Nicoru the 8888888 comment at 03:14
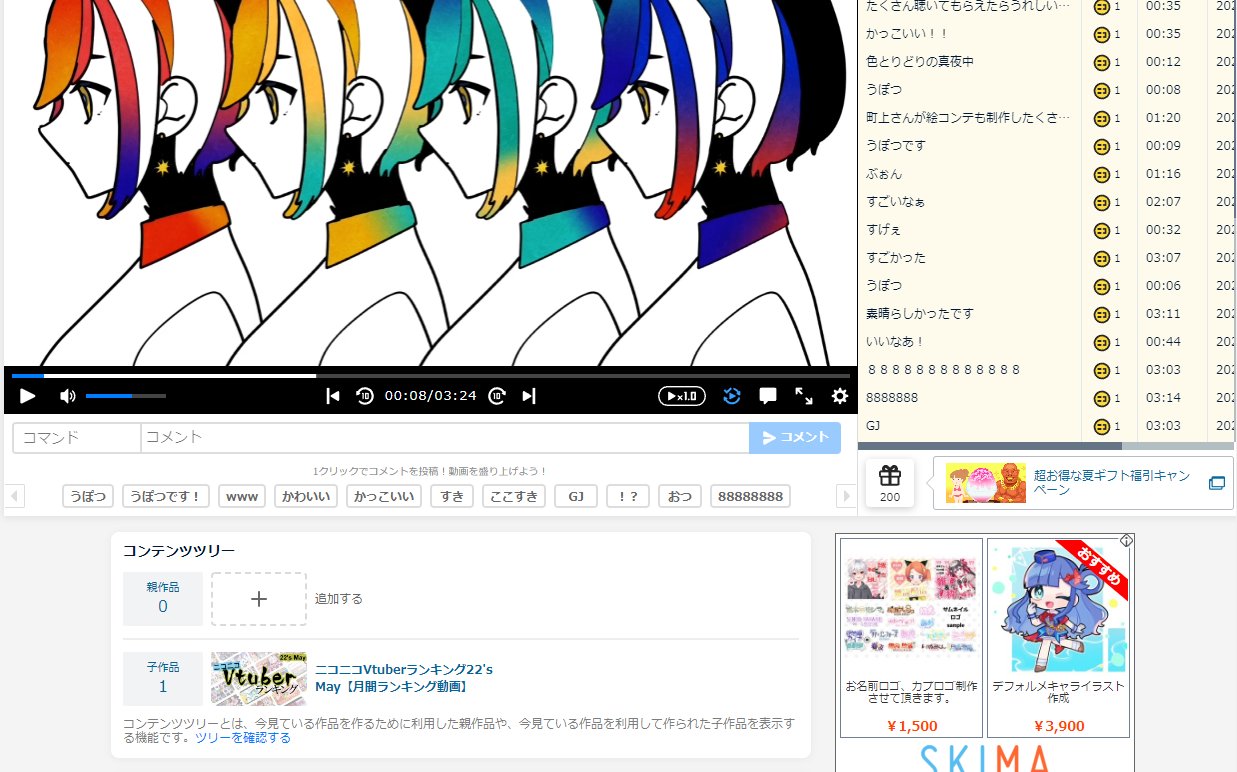The width and height of the screenshot is (1237, 772). pyautogui.click(x=1101, y=398)
